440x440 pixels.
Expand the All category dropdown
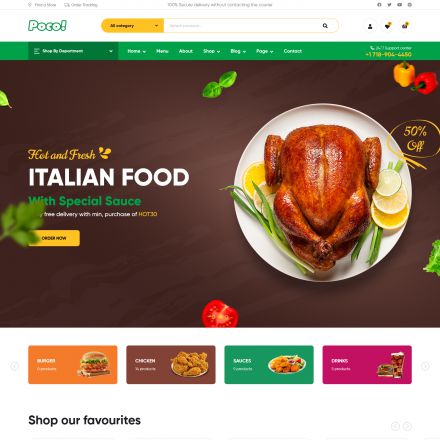pos(132,26)
